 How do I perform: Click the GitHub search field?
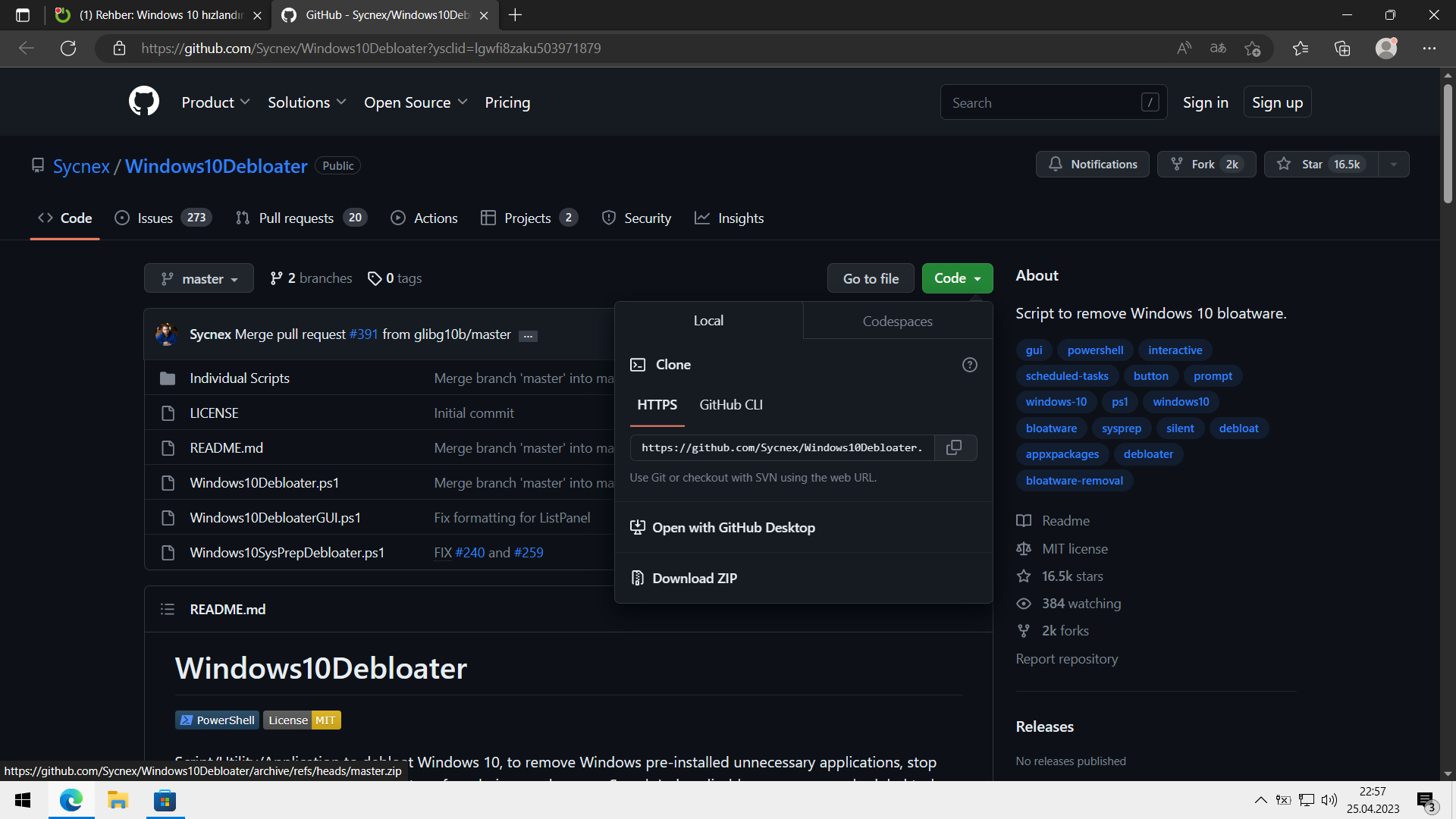coord(1043,102)
